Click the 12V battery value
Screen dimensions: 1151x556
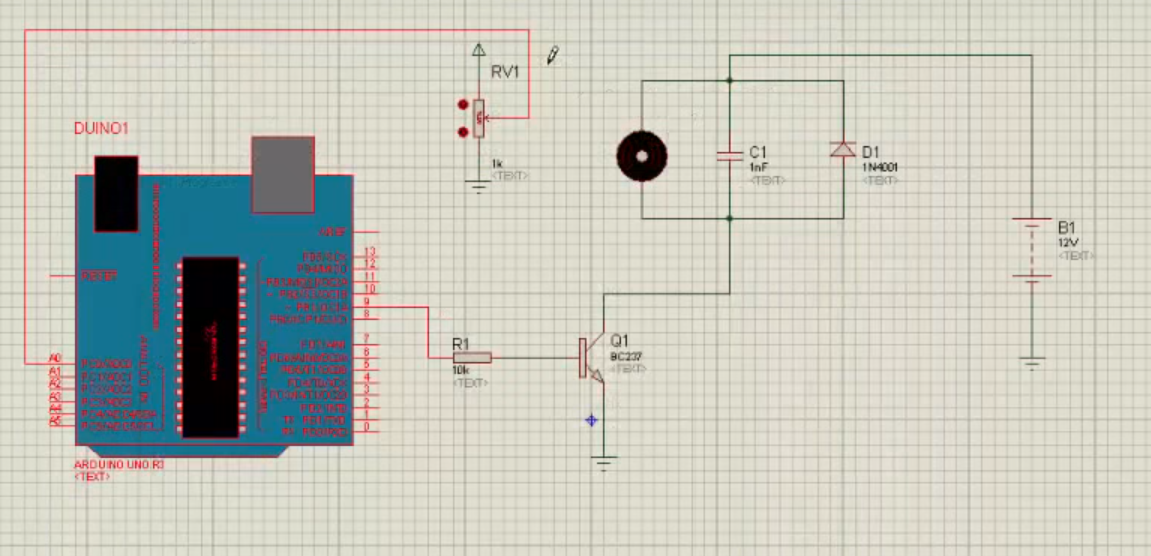tap(1068, 242)
